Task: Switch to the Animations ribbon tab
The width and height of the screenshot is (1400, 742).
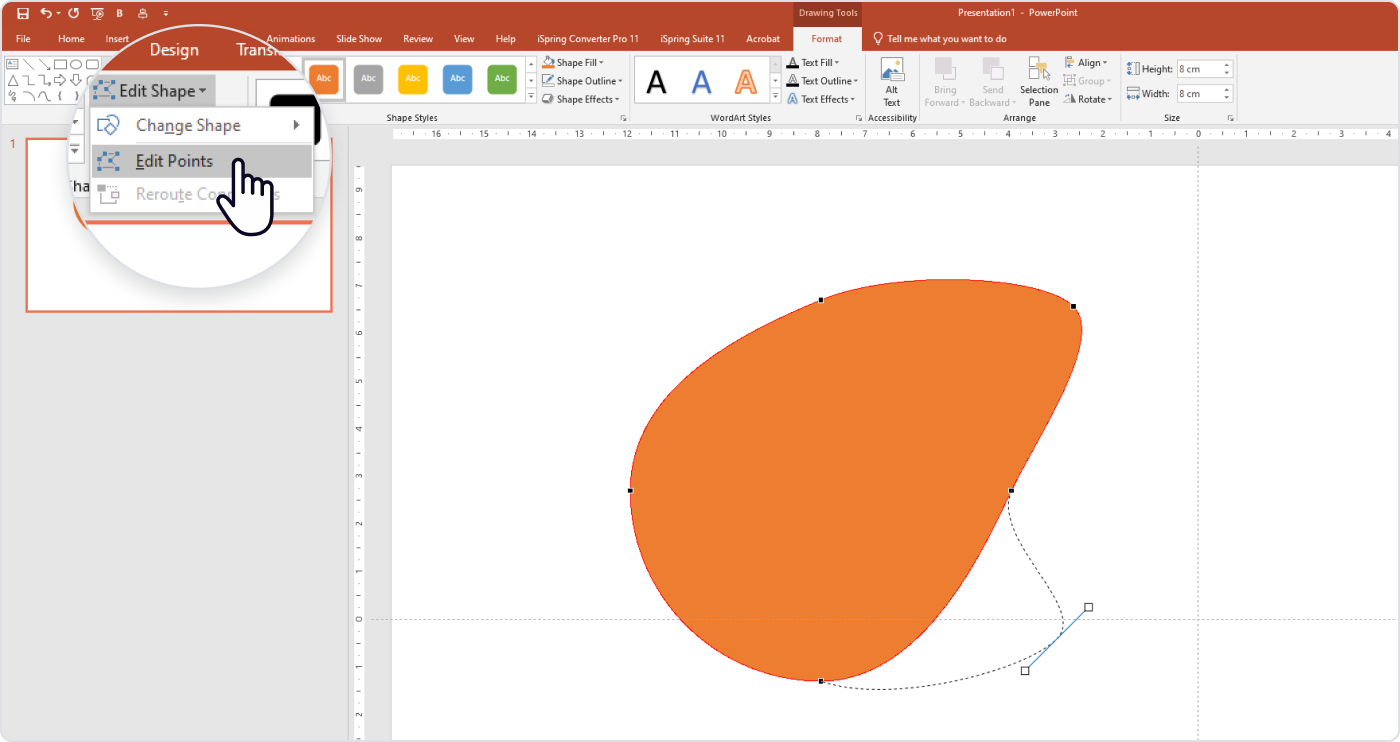Action: (x=290, y=38)
